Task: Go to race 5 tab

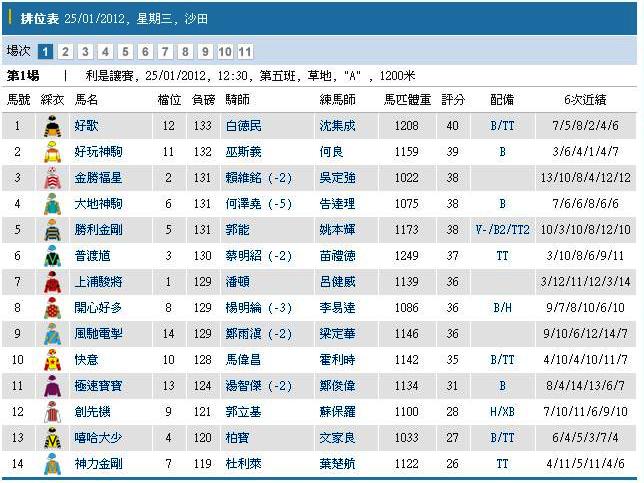Action: click(x=125, y=51)
